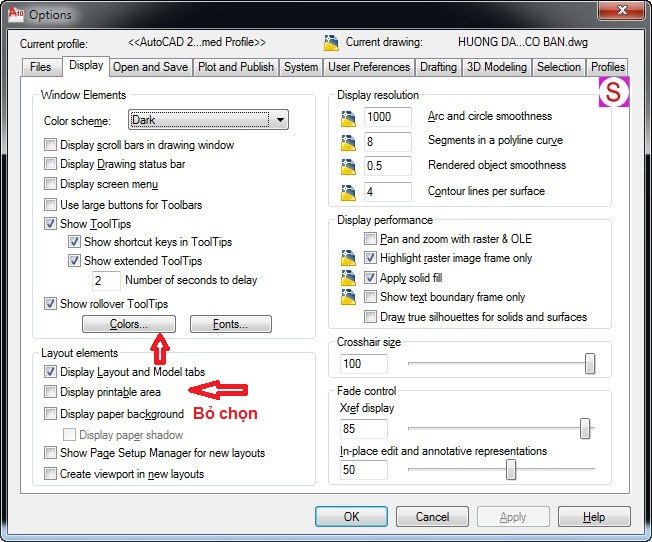Open Help for Options dialog
The width and height of the screenshot is (652, 542).
click(x=594, y=517)
